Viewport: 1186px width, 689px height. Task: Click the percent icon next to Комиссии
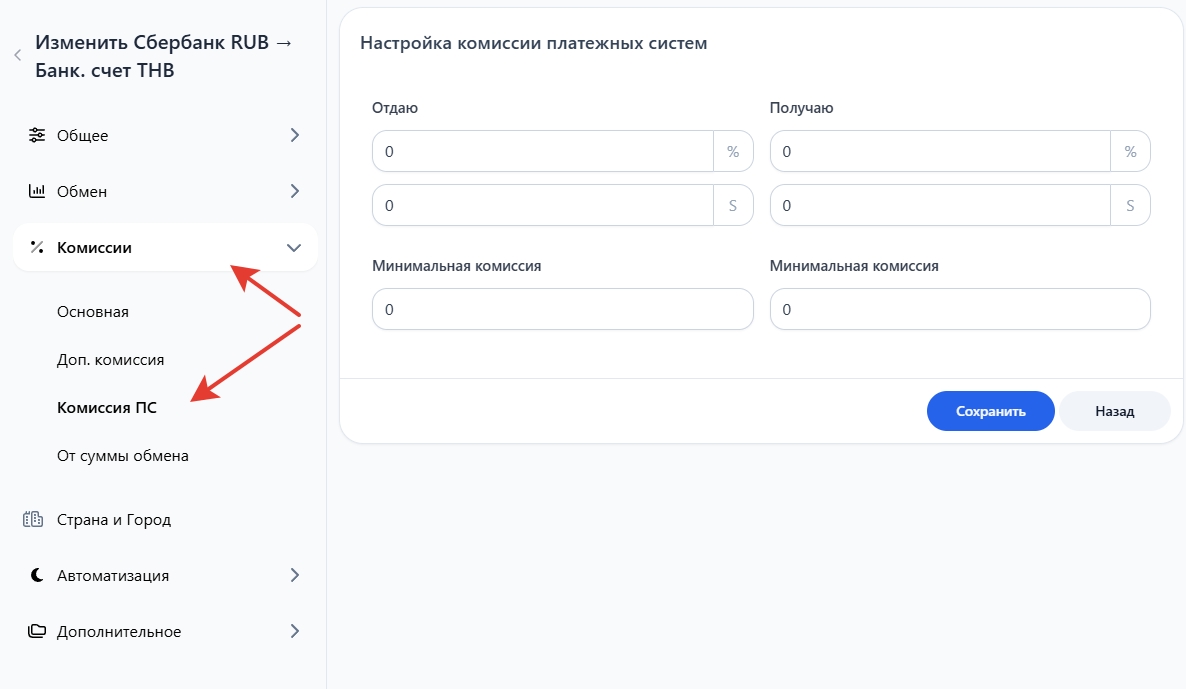[x=37, y=247]
